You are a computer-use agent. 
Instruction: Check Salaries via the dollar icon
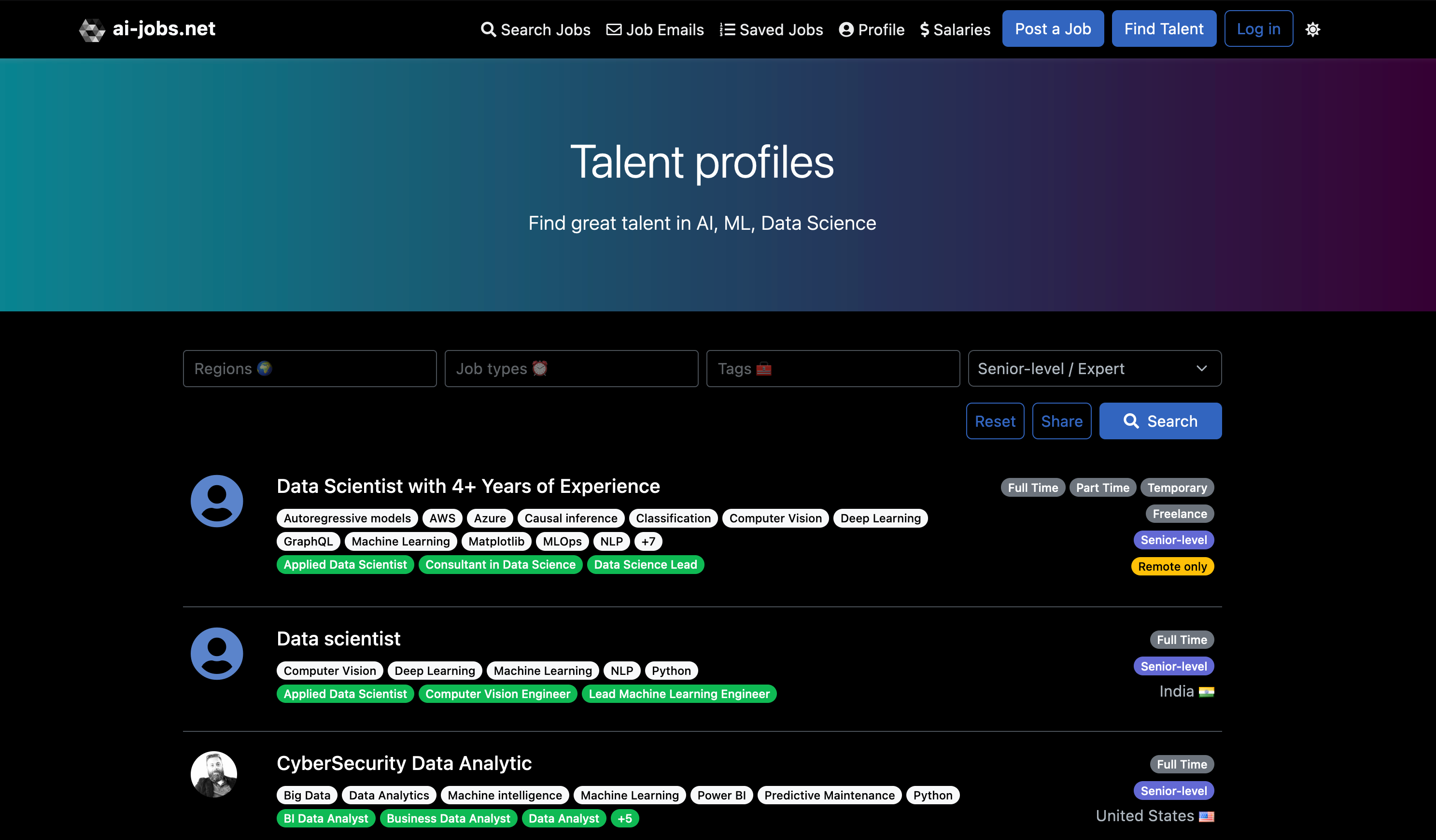(924, 29)
